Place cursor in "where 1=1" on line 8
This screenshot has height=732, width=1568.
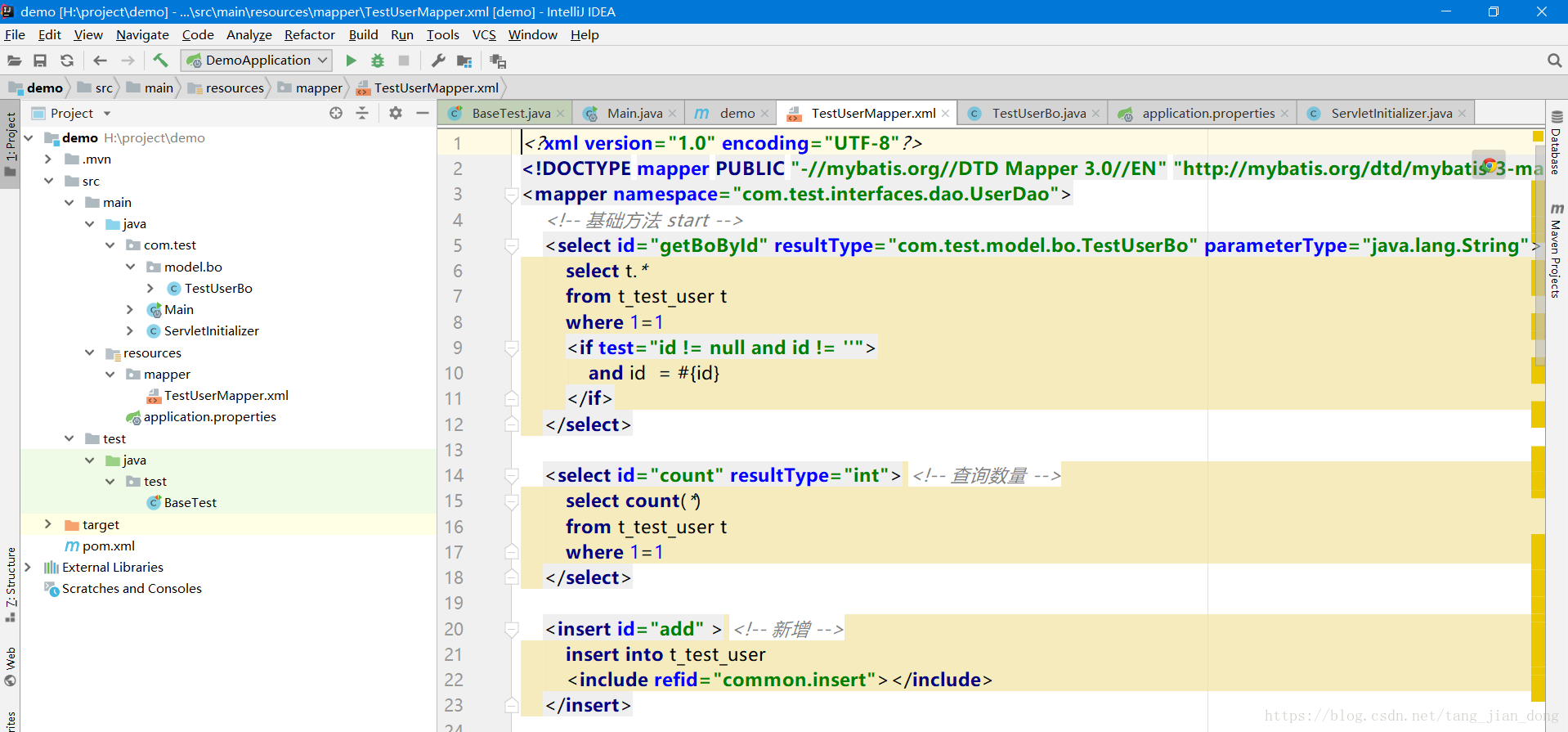[615, 322]
